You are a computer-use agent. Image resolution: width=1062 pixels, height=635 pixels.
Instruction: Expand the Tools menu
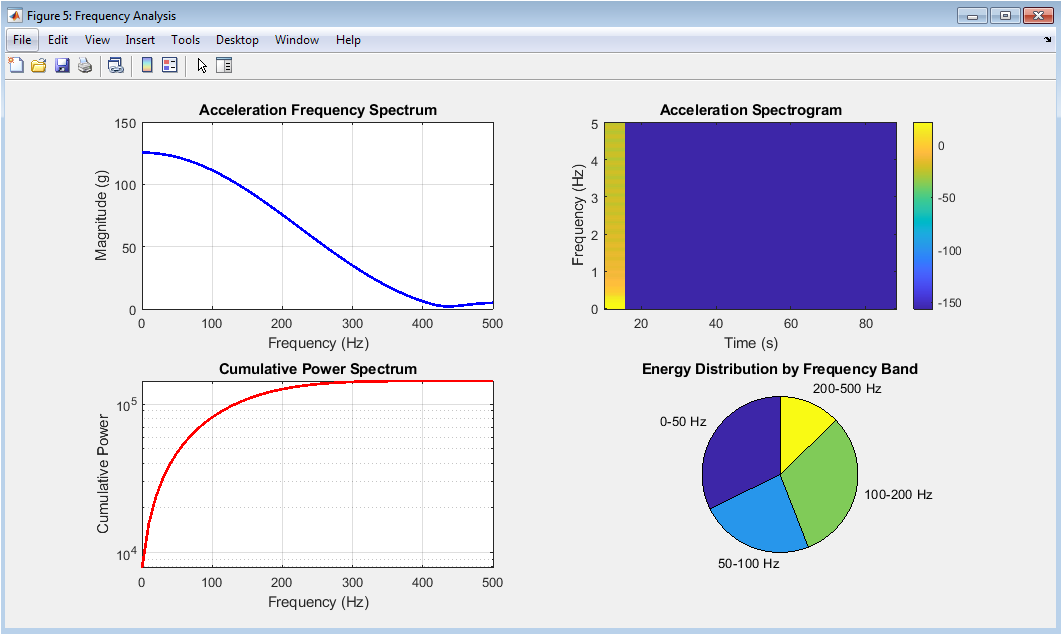185,40
